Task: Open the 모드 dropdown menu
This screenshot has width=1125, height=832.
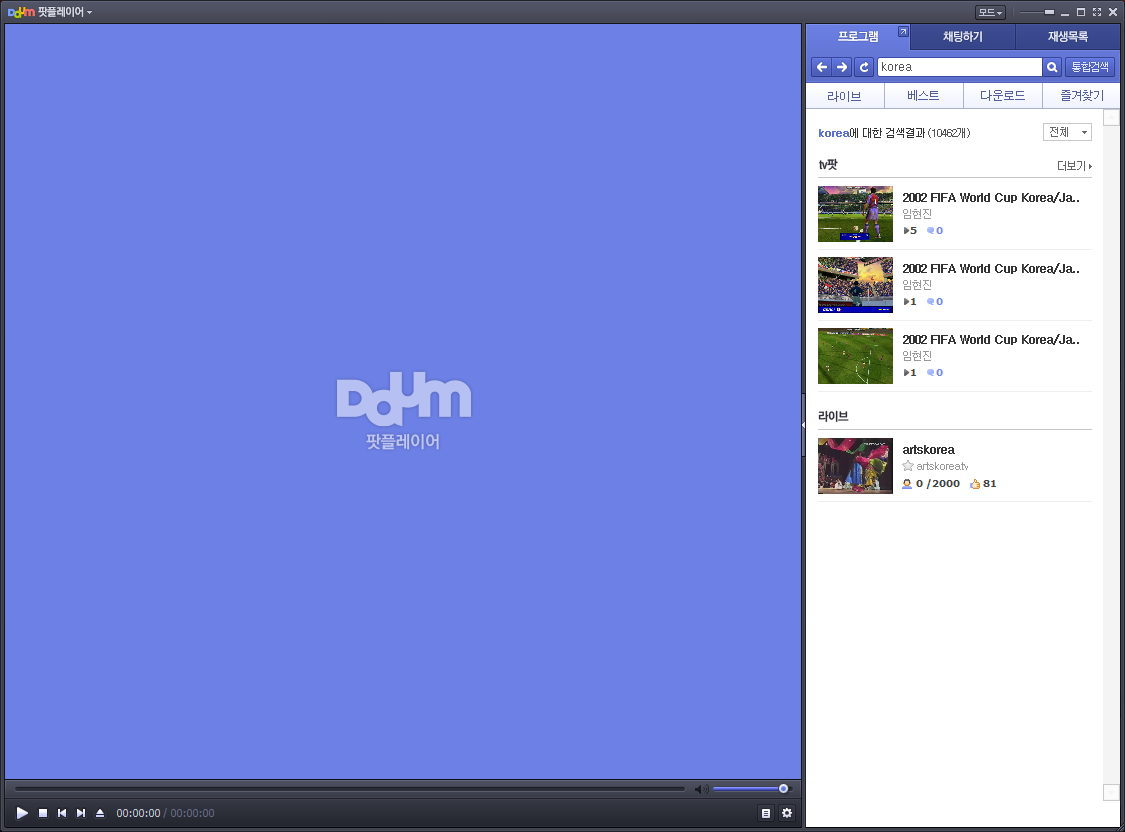Action: coord(990,12)
